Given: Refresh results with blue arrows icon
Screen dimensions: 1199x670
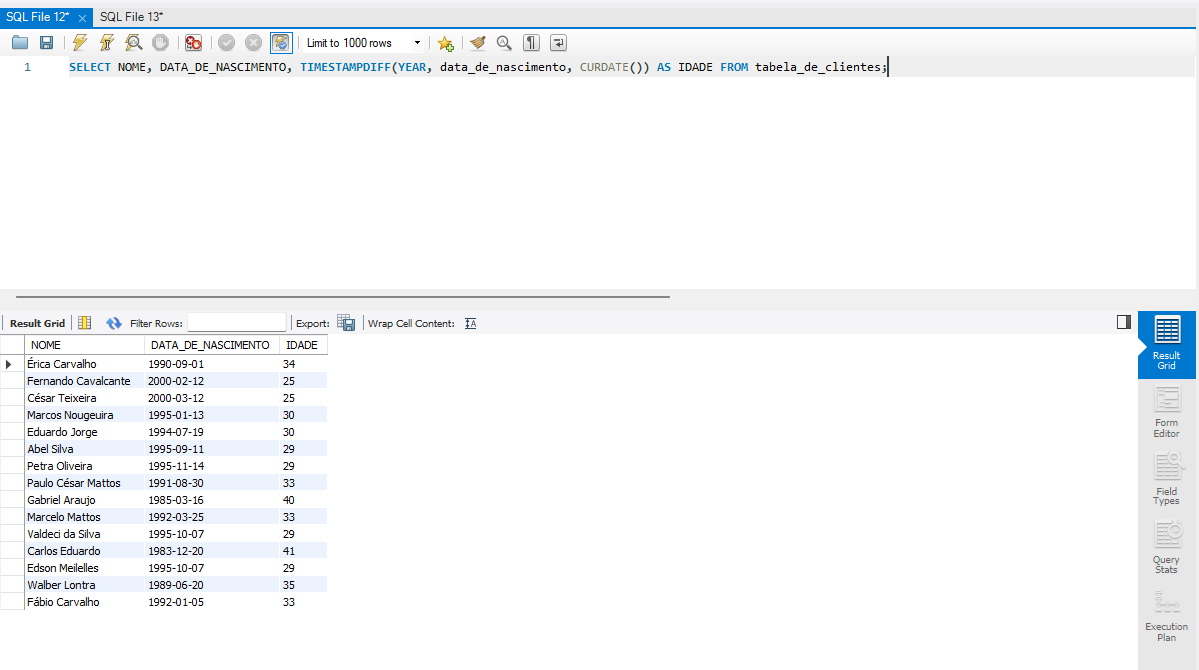Looking at the screenshot, I should tap(114, 323).
